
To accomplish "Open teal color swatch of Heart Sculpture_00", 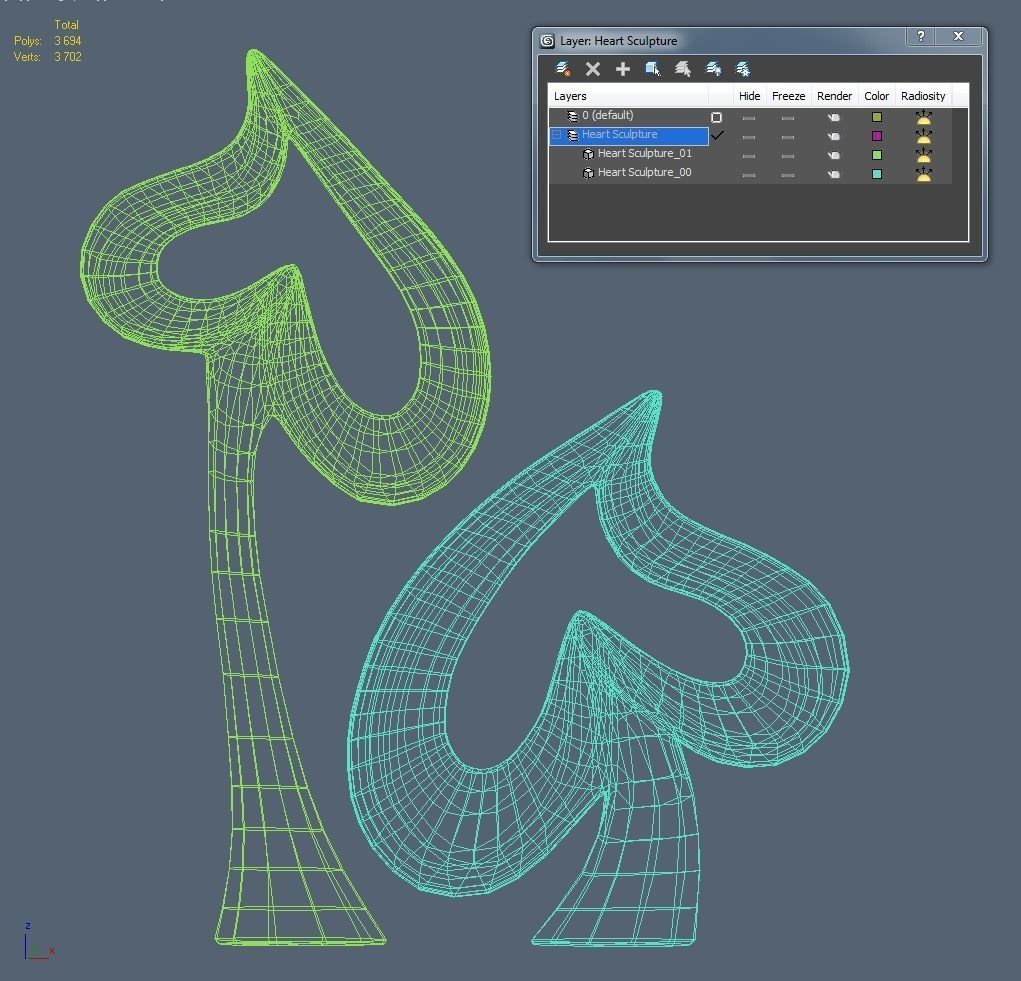I will 877,174.
